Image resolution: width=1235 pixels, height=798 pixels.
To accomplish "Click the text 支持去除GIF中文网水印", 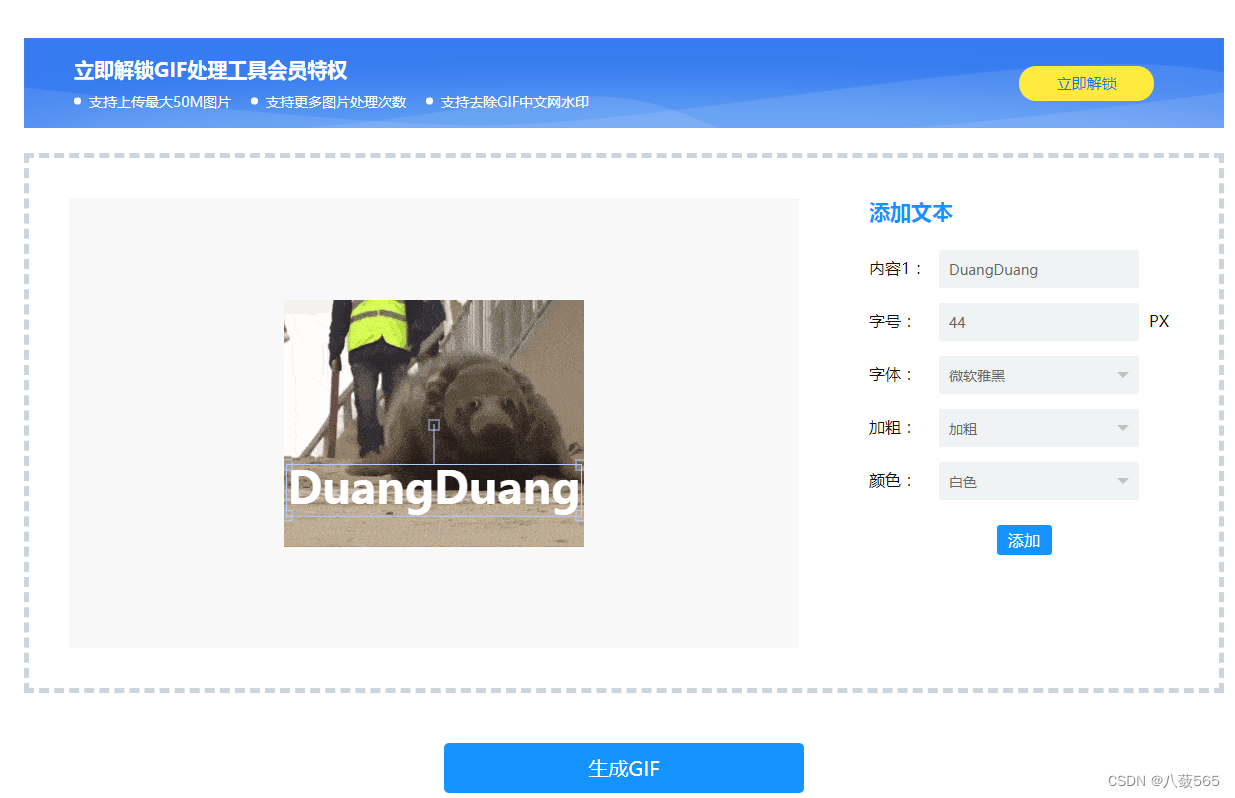I will click(515, 102).
